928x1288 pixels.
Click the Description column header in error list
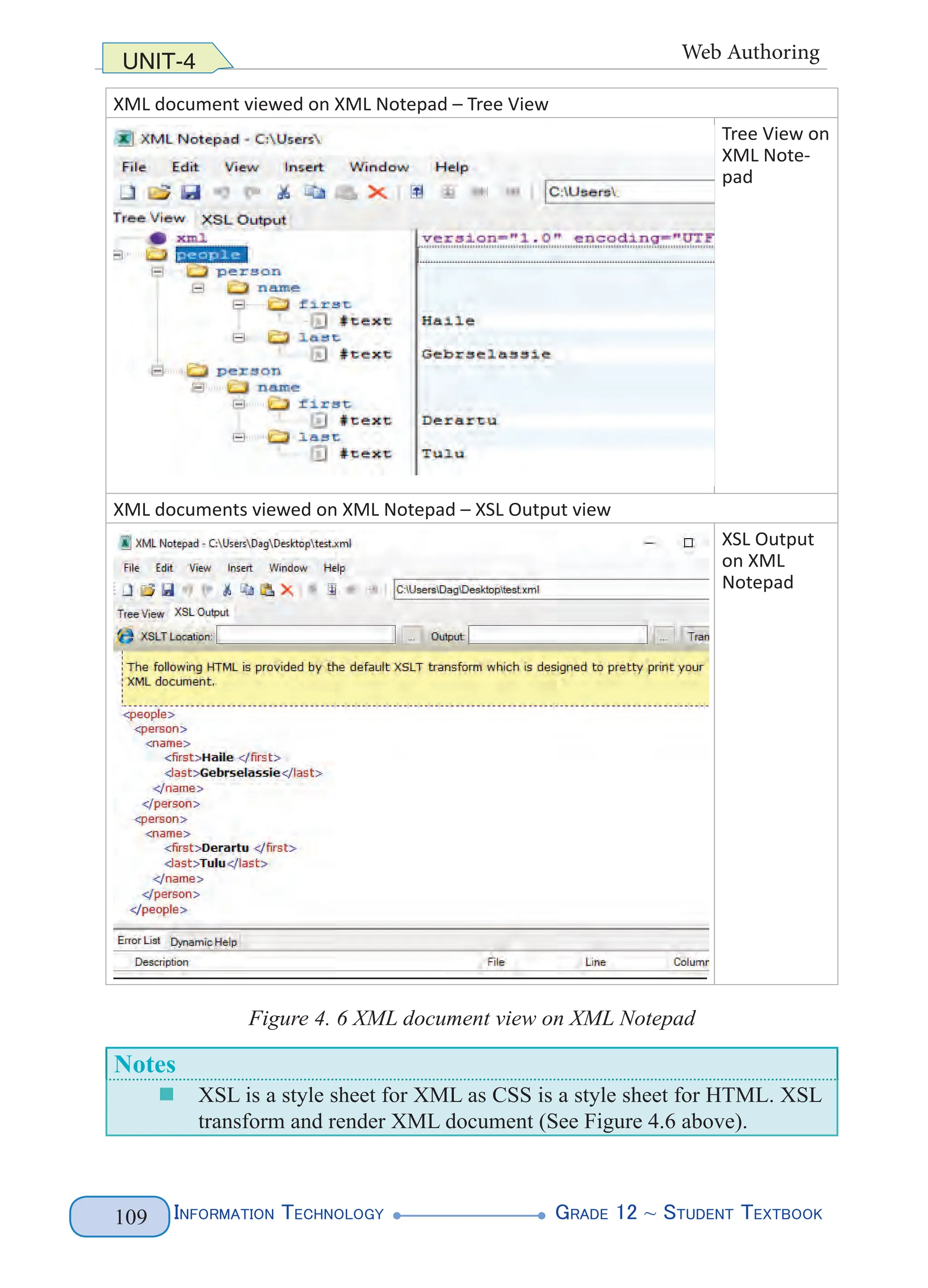(x=161, y=962)
